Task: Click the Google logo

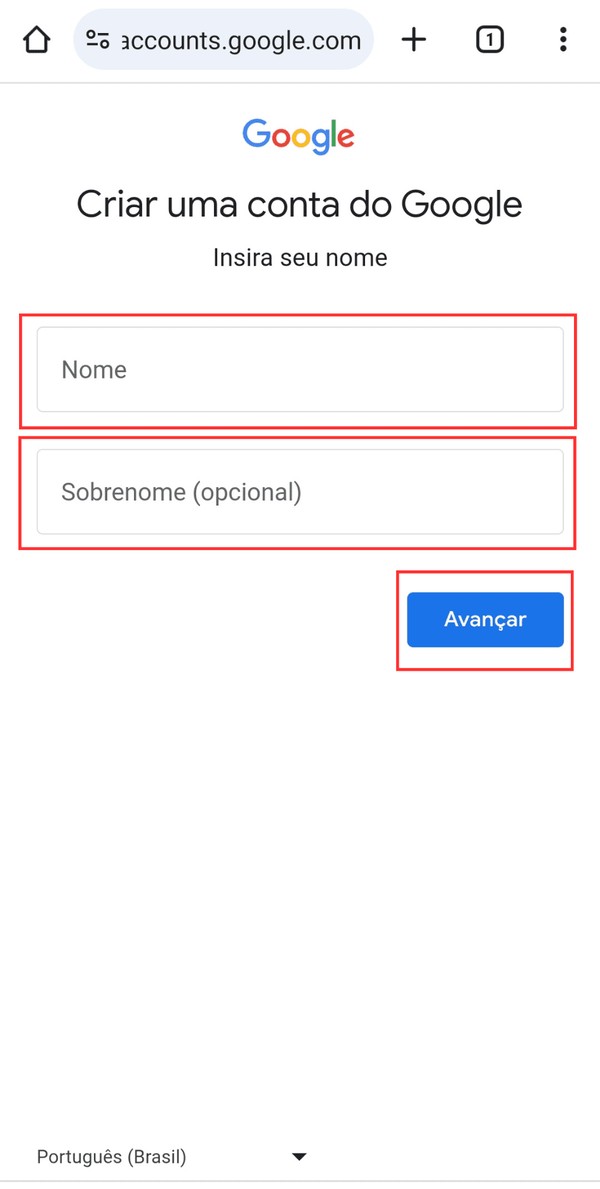Action: point(298,136)
